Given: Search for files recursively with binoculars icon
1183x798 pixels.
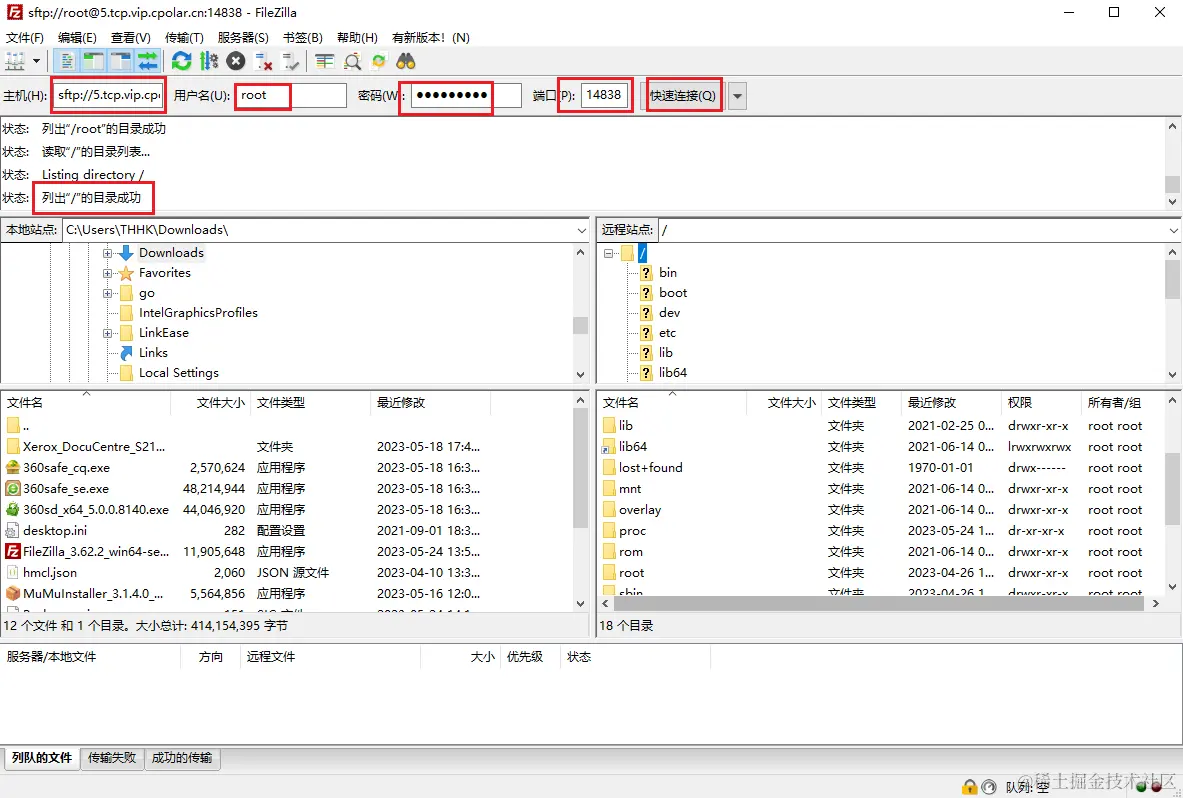Looking at the screenshot, I should tap(406, 61).
